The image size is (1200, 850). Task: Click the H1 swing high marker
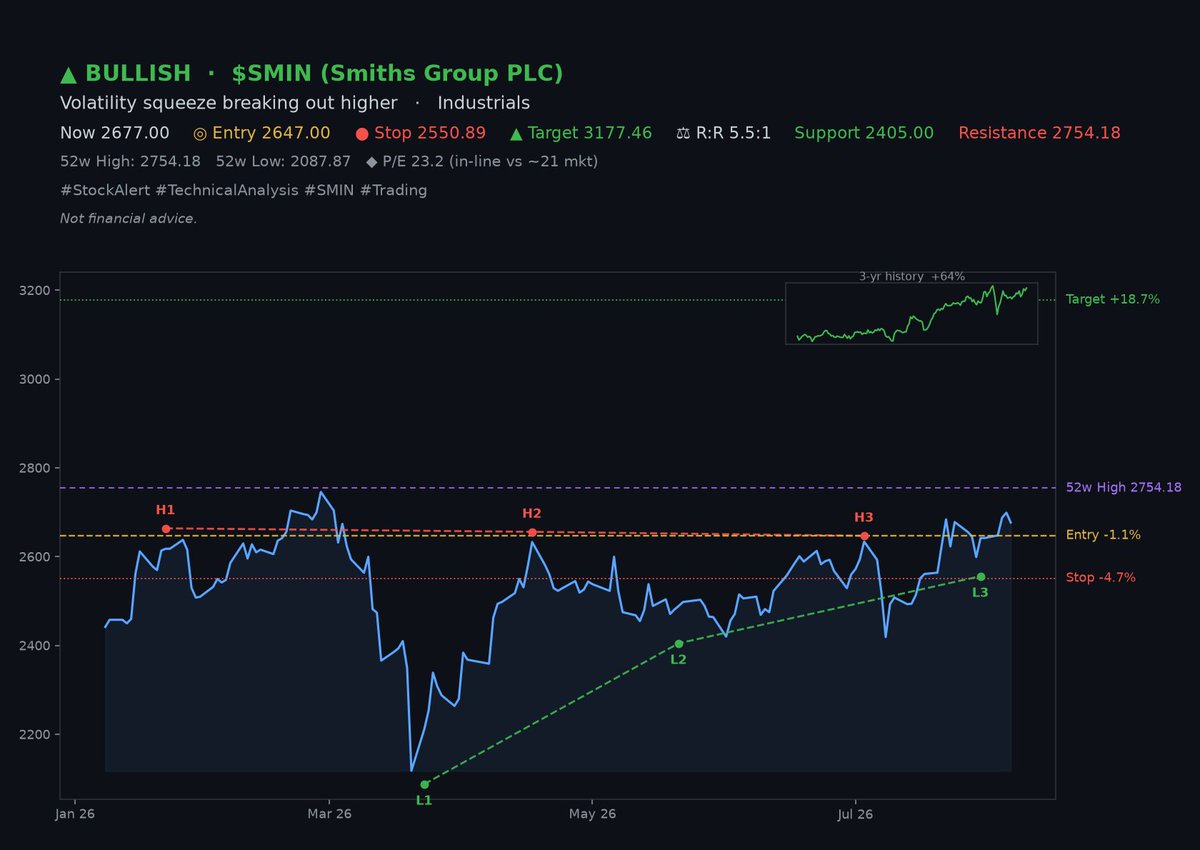[x=166, y=528]
